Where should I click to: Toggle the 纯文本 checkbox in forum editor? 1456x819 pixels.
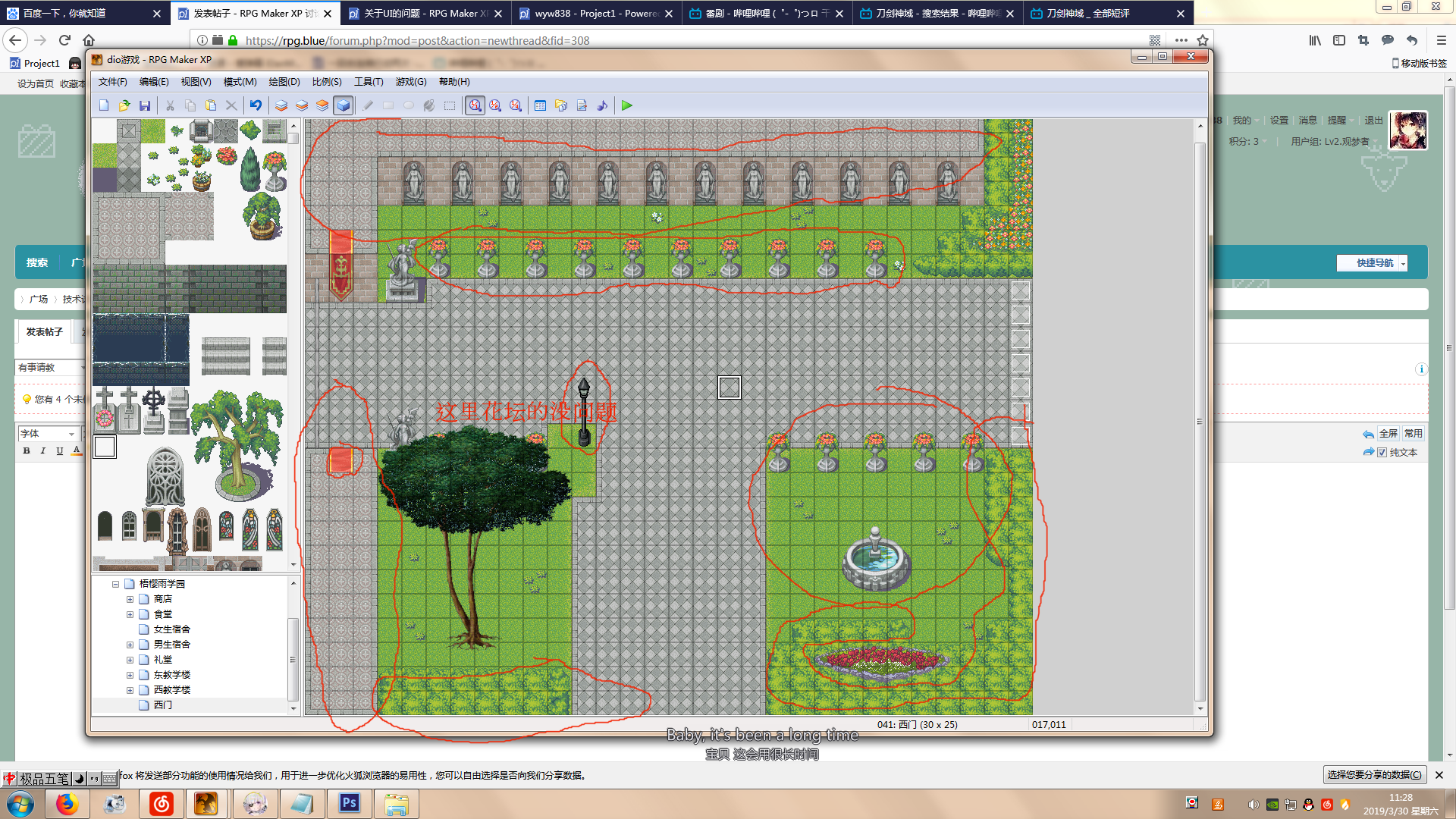[x=1382, y=453]
